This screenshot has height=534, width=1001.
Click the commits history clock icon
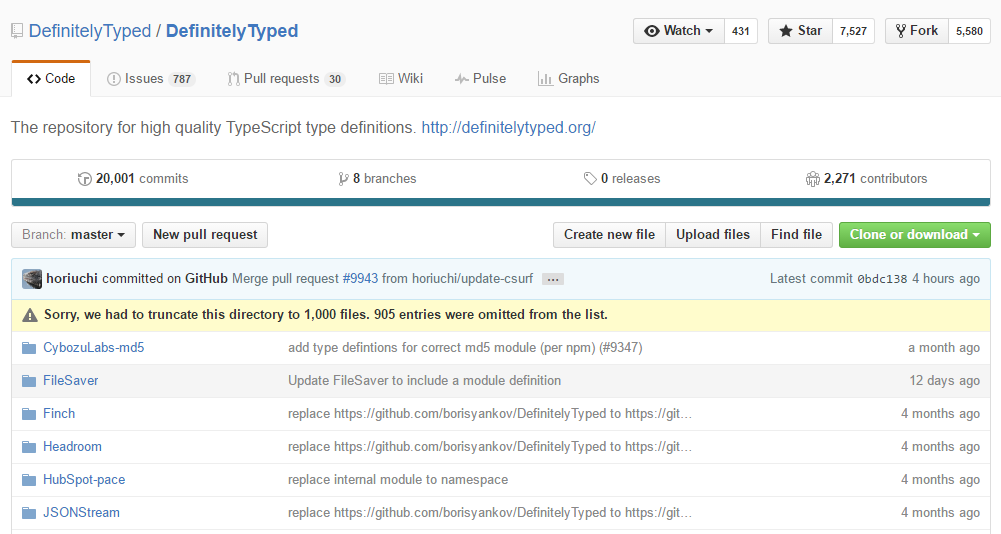click(84, 179)
